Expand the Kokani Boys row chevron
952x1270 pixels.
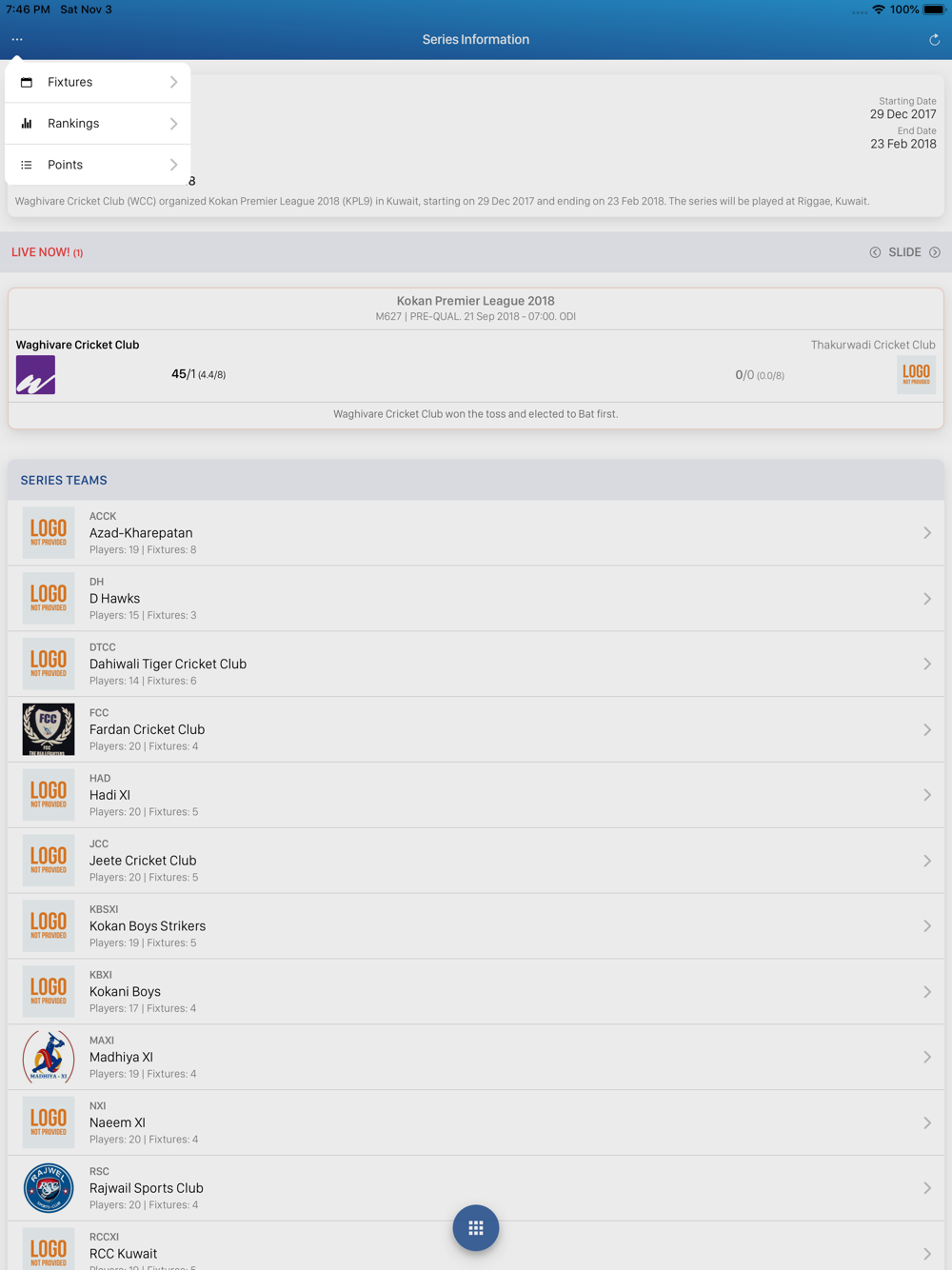coord(927,992)
